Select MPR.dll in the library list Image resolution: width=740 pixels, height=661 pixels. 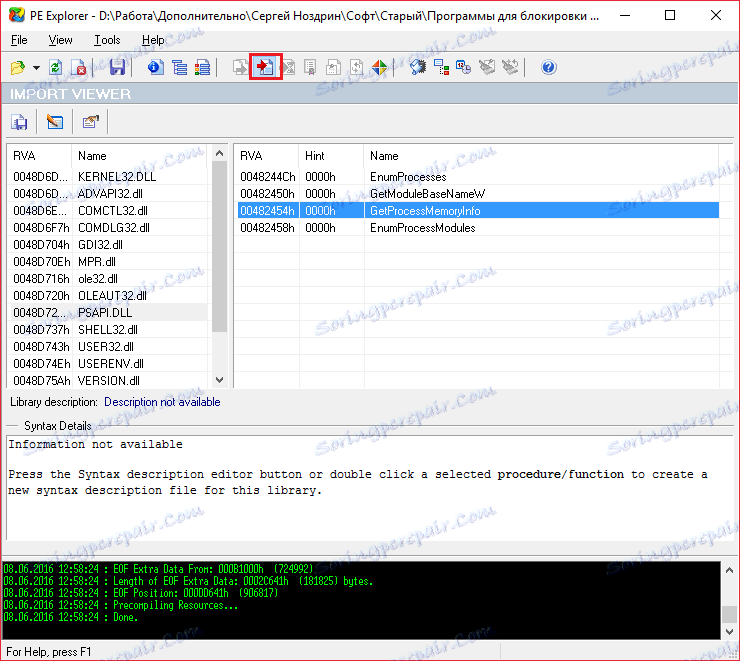pyautogui.click(x=108, y=261)
